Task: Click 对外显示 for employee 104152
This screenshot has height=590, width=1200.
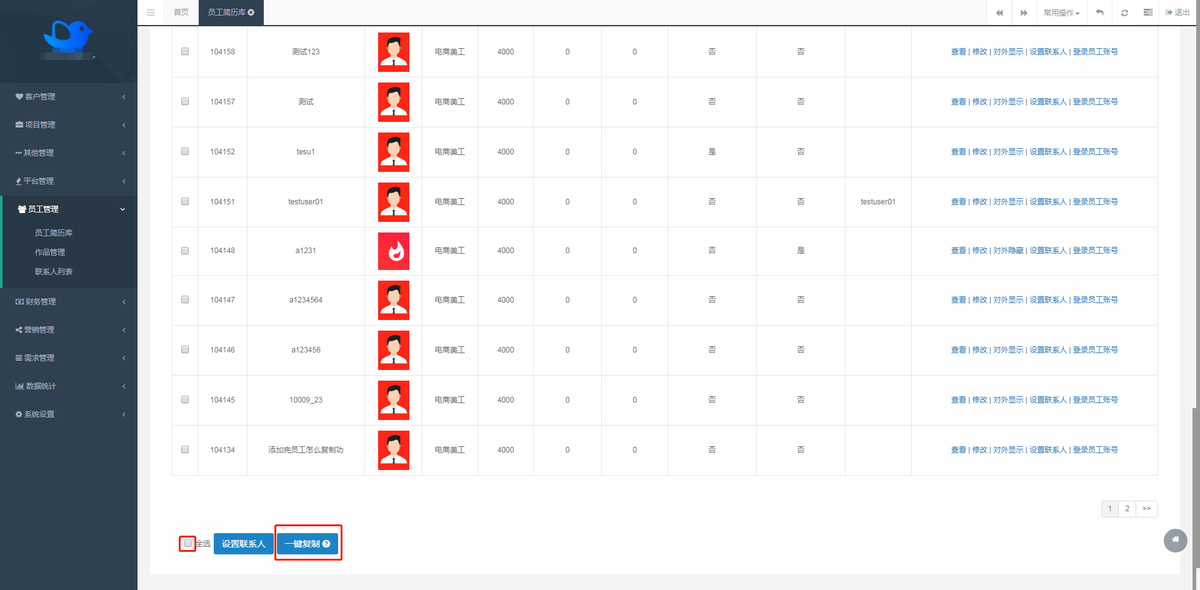Action: (1008, 151)
